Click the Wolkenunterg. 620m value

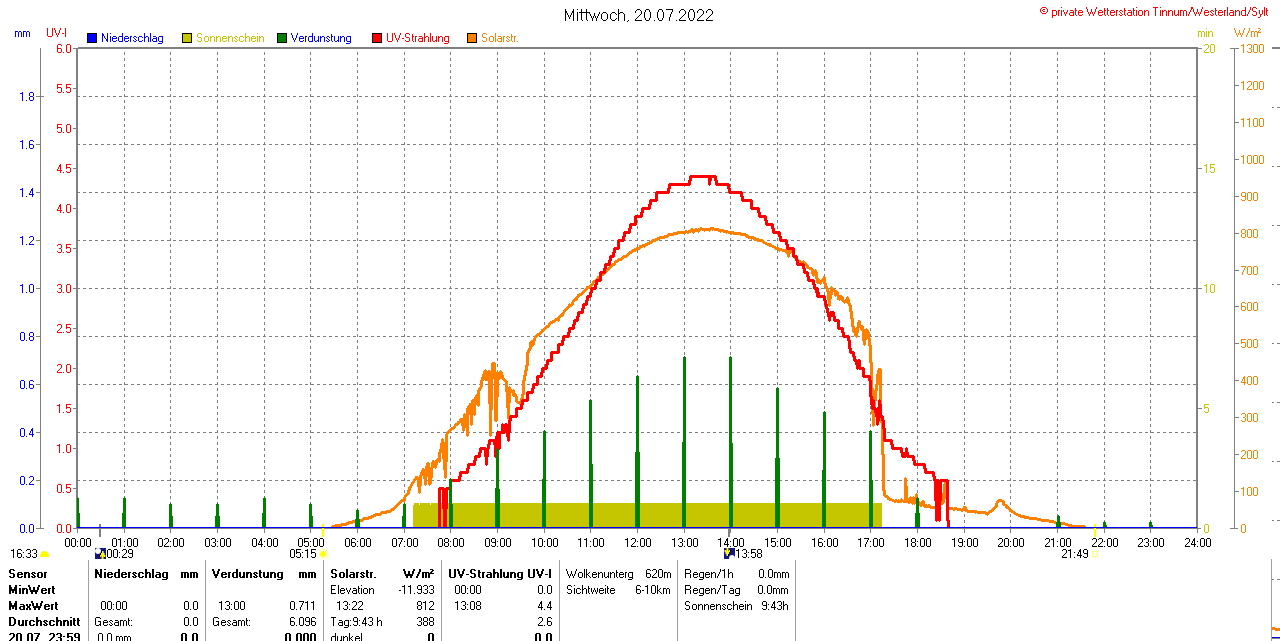coord(658,574)
